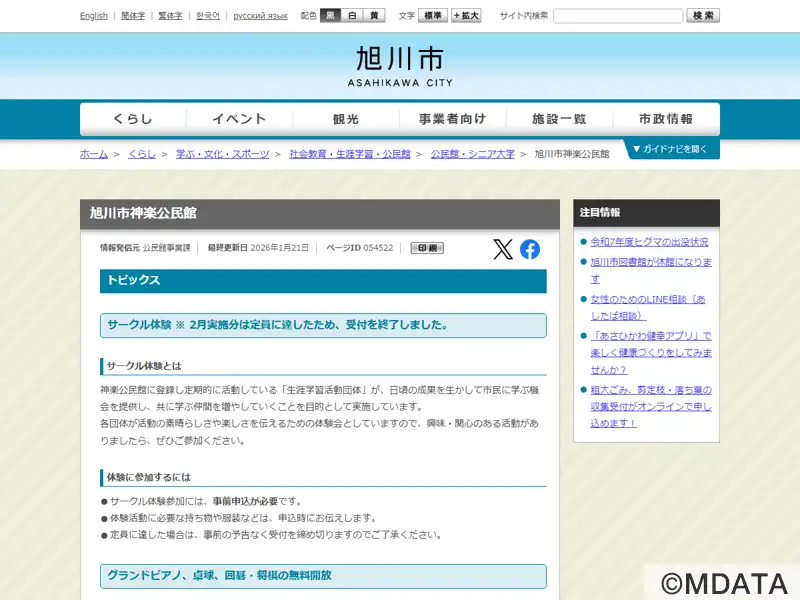Share page on X (Twitter) icon

pyautogui.click(x=503, y=249)
